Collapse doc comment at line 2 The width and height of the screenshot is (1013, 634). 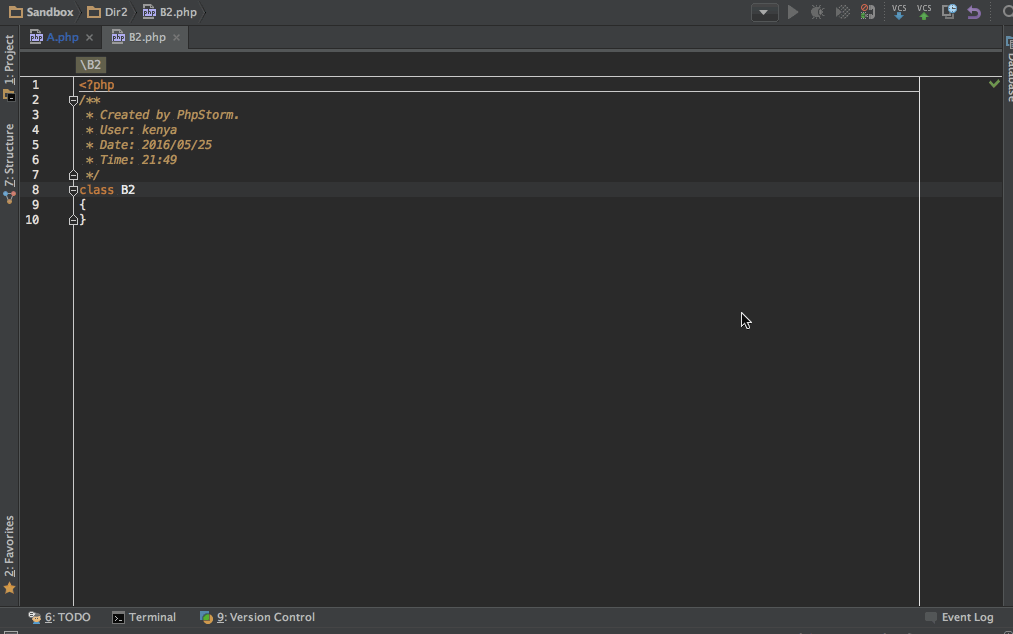coord(73,100)
